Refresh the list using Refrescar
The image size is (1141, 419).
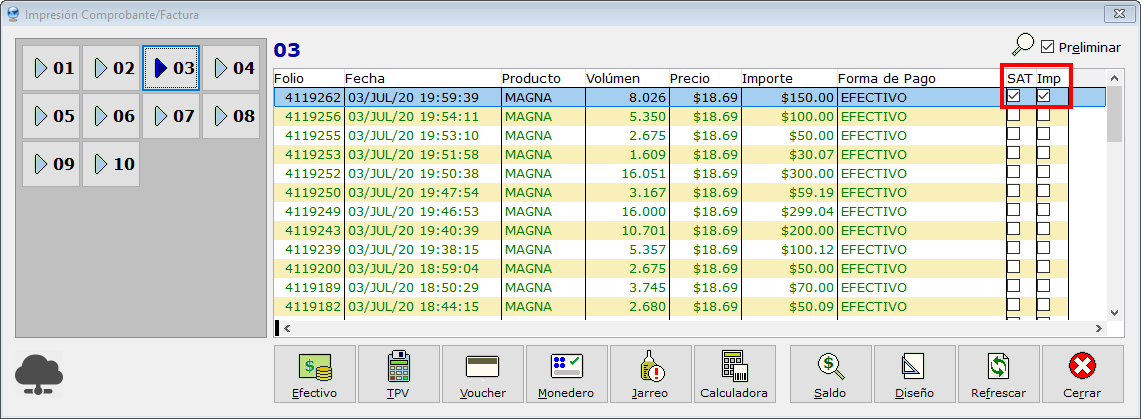pos(998,375)
